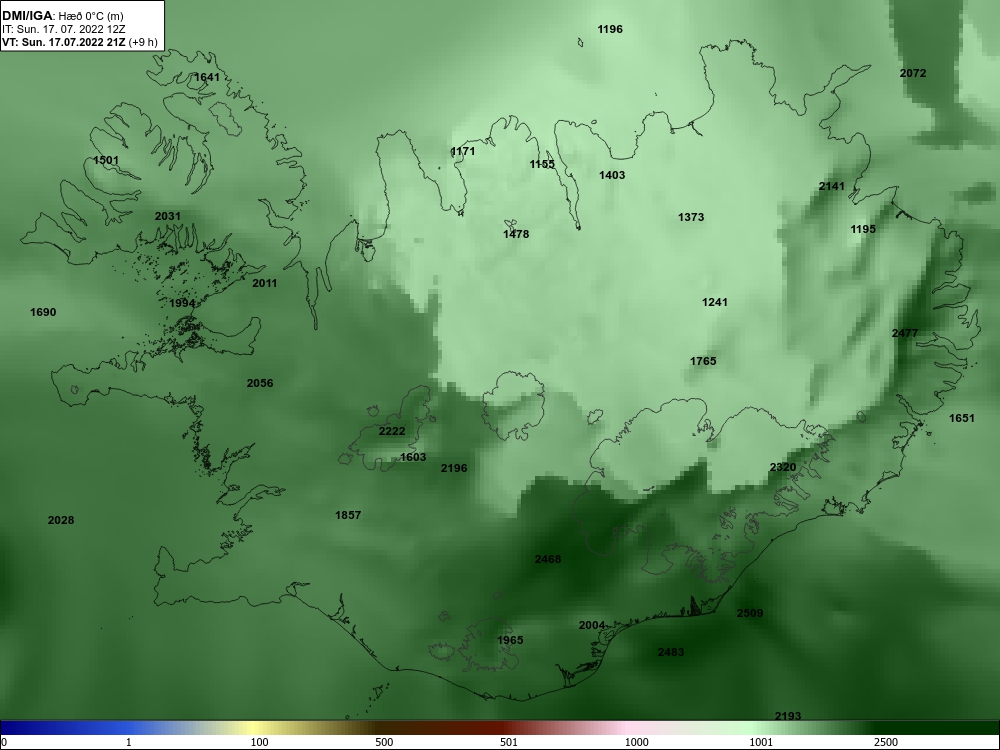The height and width of the screenshot is (750, 1000).
Task: Select the 500 tick label on legend
Action: click(385, 742)
